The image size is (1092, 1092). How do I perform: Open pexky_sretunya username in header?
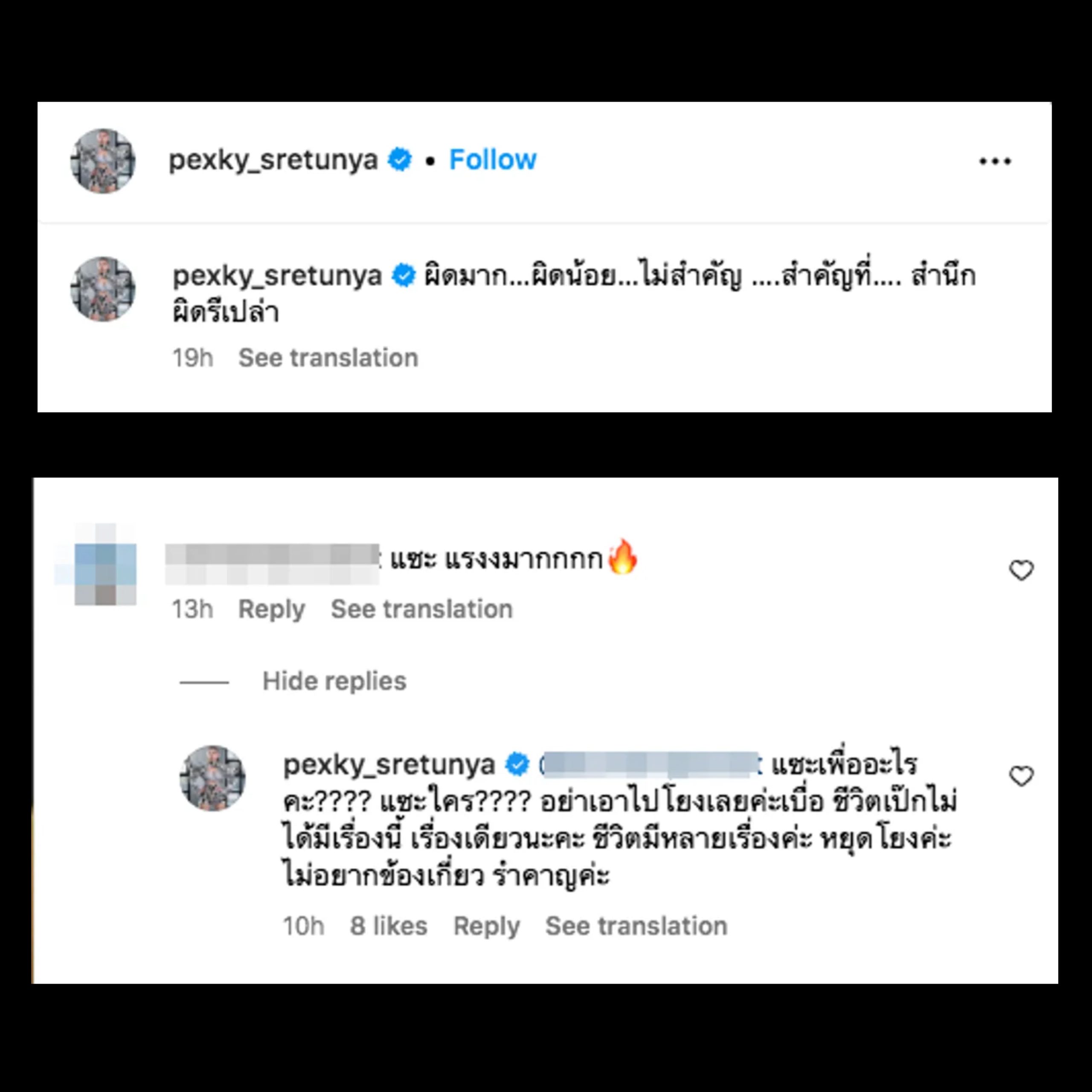(x=273, y=160)
